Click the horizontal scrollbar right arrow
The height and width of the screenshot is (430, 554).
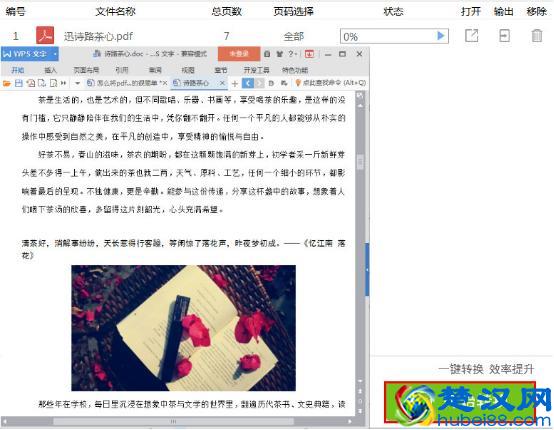tap(350, 421)
